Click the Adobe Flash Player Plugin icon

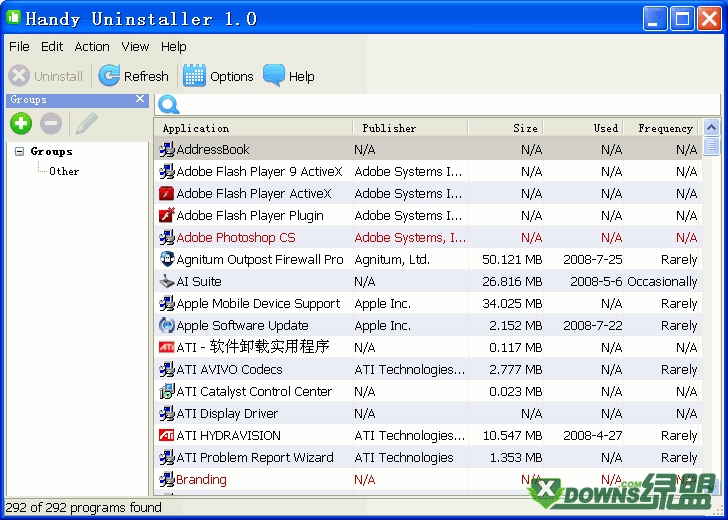(167, 215)
